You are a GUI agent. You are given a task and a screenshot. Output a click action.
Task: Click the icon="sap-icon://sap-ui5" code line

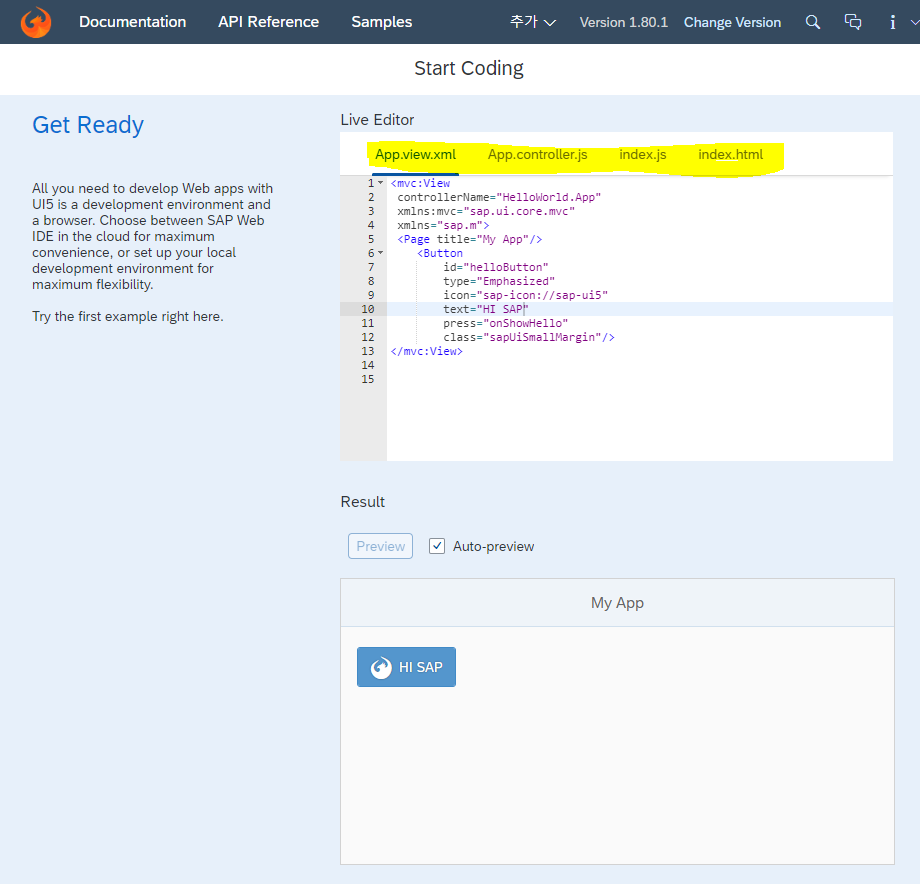tap(525, 295)
